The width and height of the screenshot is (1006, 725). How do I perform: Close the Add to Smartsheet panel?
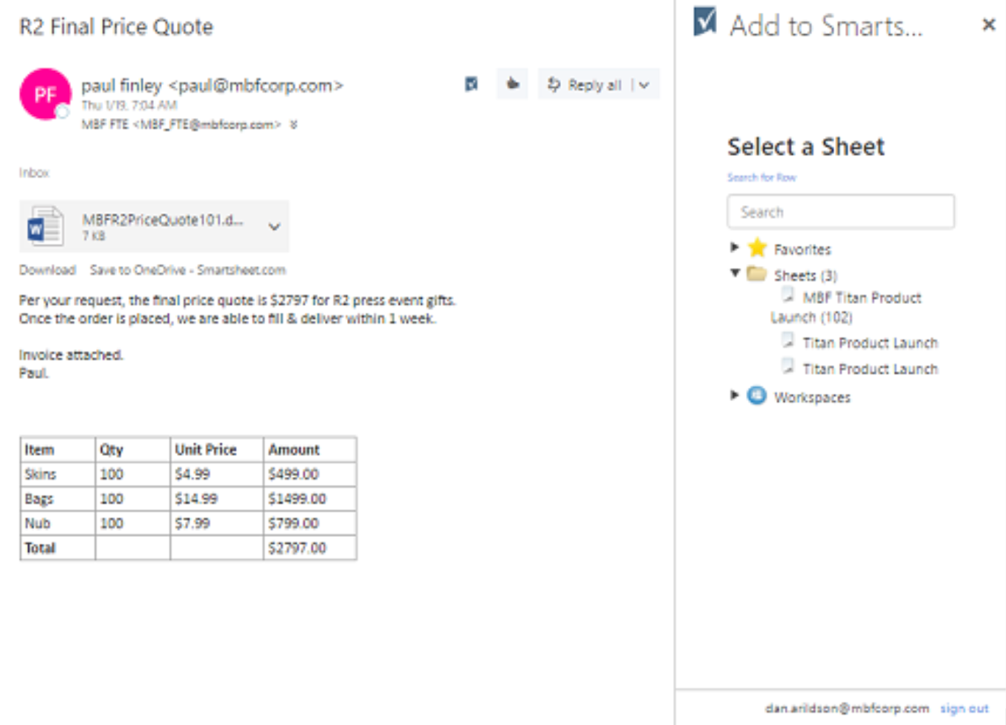click(x=989, y=24)
